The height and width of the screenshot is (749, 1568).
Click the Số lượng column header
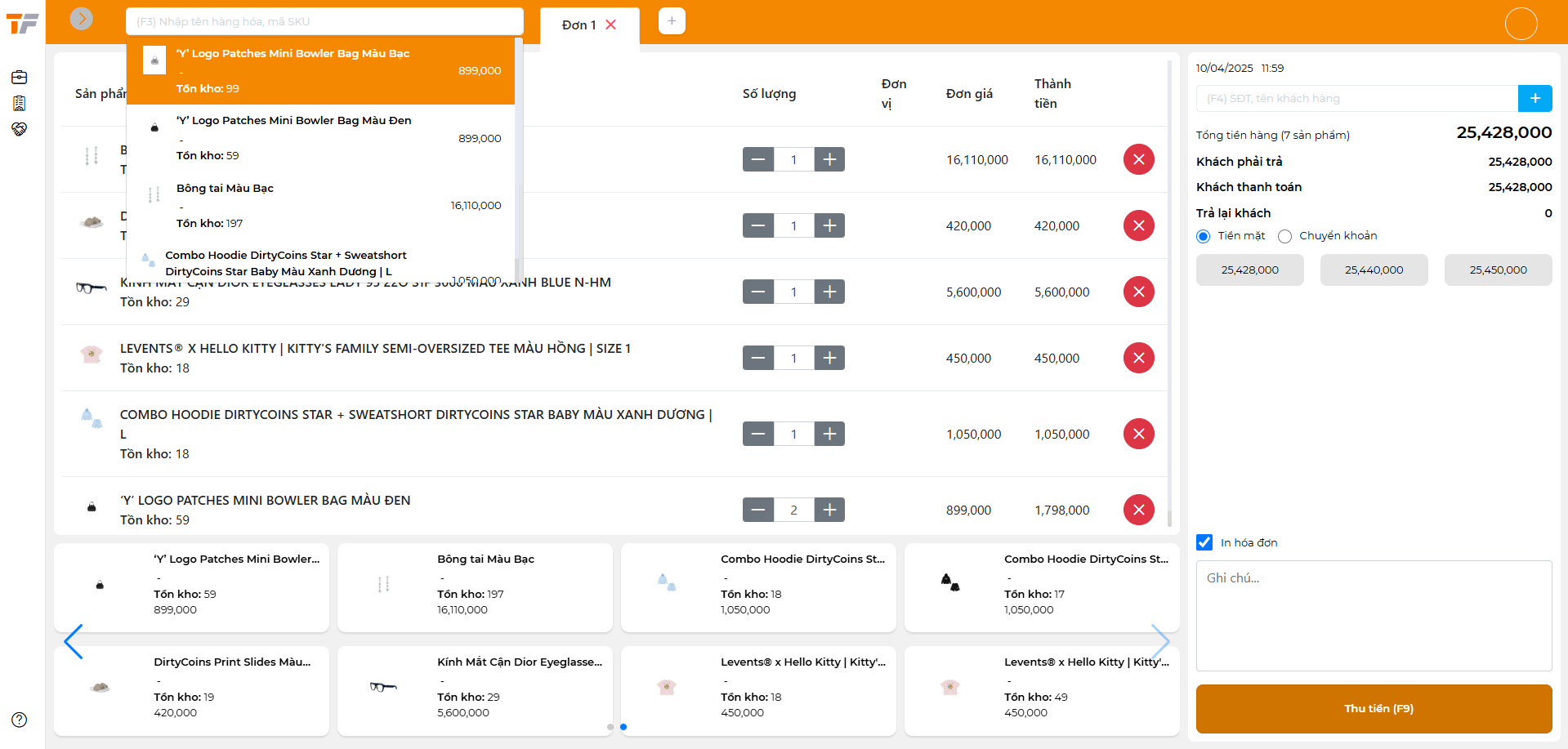769,94
